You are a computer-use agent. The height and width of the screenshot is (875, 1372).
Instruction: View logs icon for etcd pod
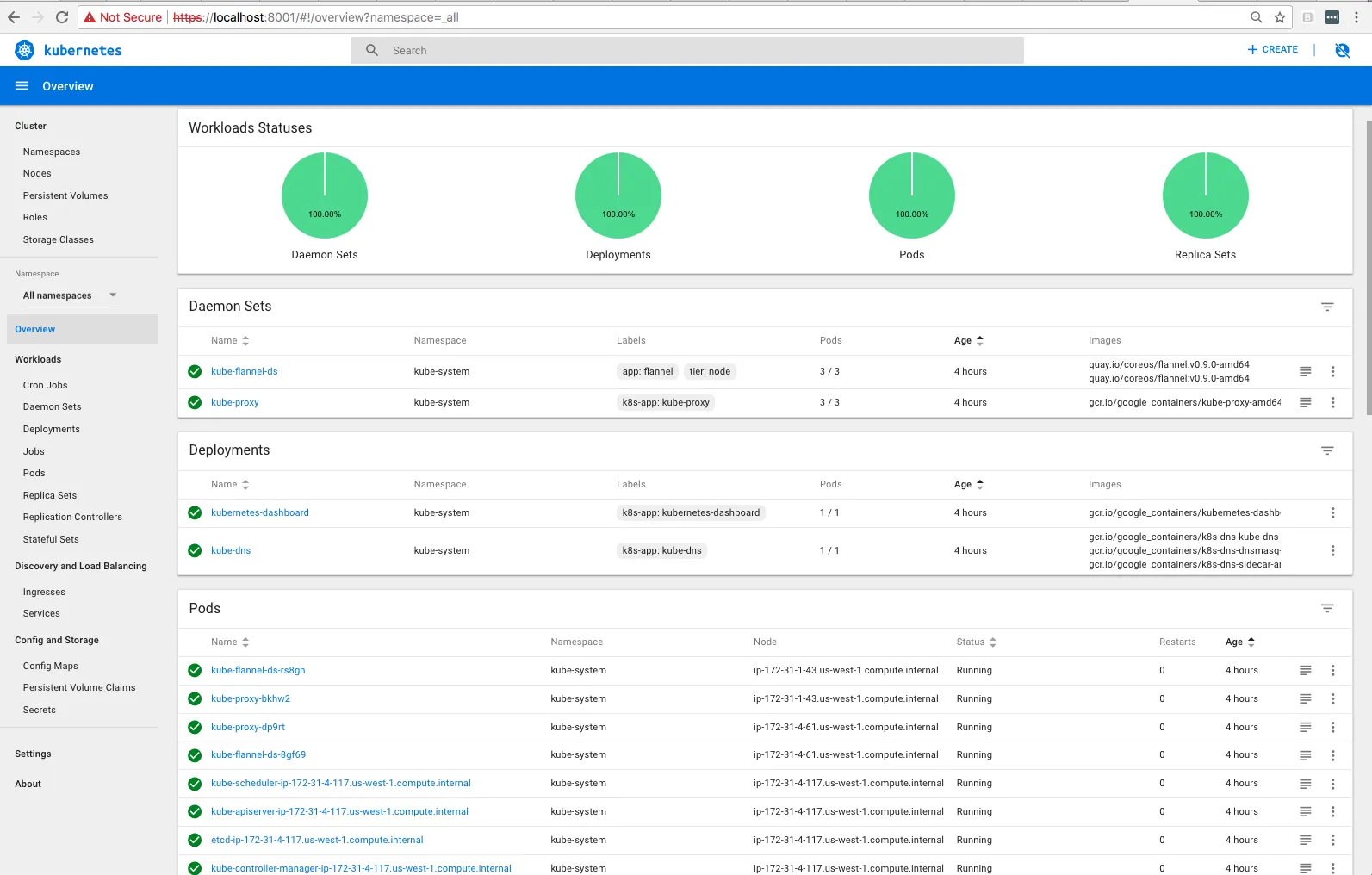pyautogui.click(x=1306, y=840)
